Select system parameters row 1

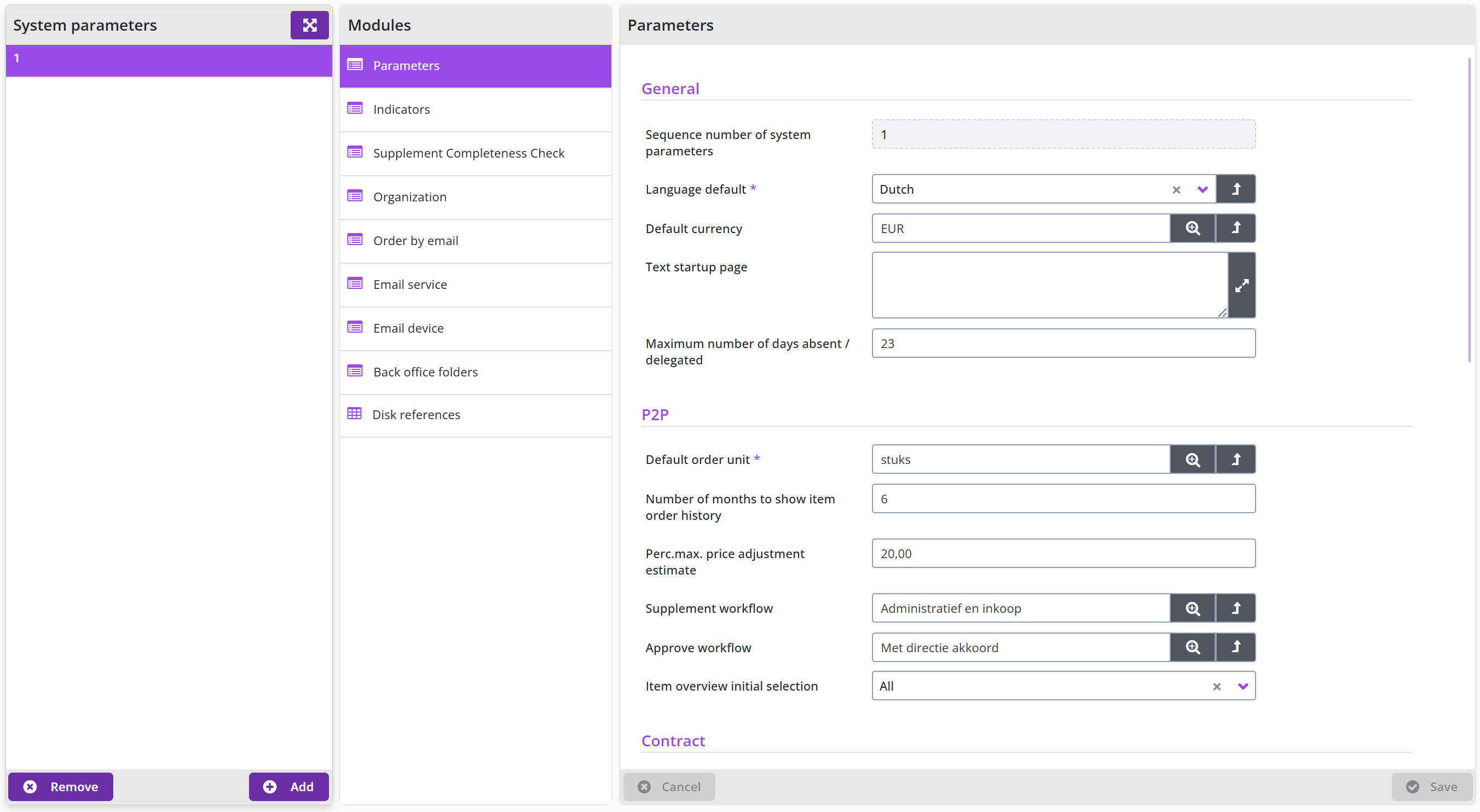click(169, 60)
